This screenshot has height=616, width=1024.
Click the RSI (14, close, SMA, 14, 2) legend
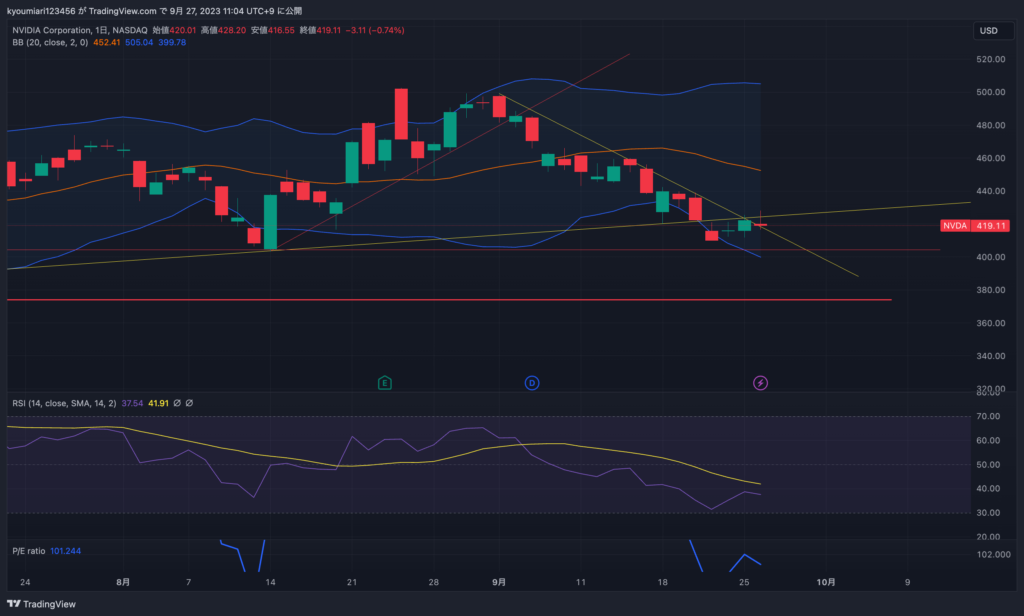pyautogui.click(x=64, y=403)
